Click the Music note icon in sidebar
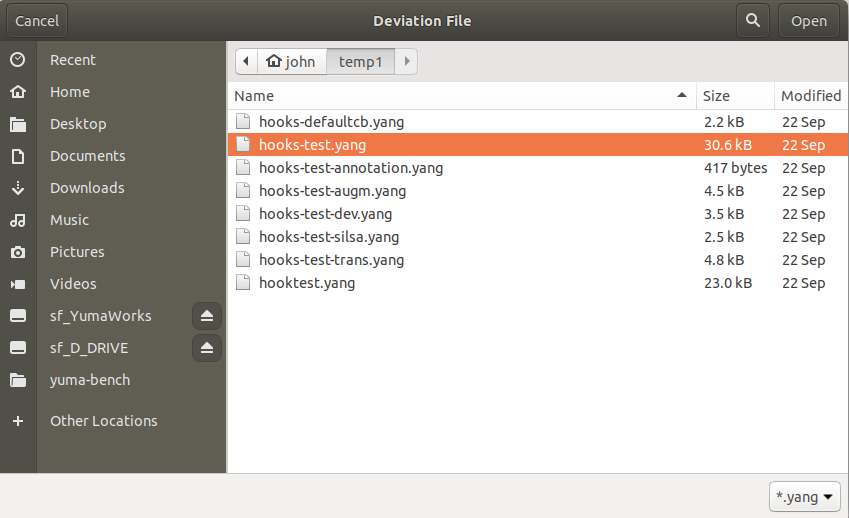This screenshot has width=849, height=518. (x=17, y=220)
